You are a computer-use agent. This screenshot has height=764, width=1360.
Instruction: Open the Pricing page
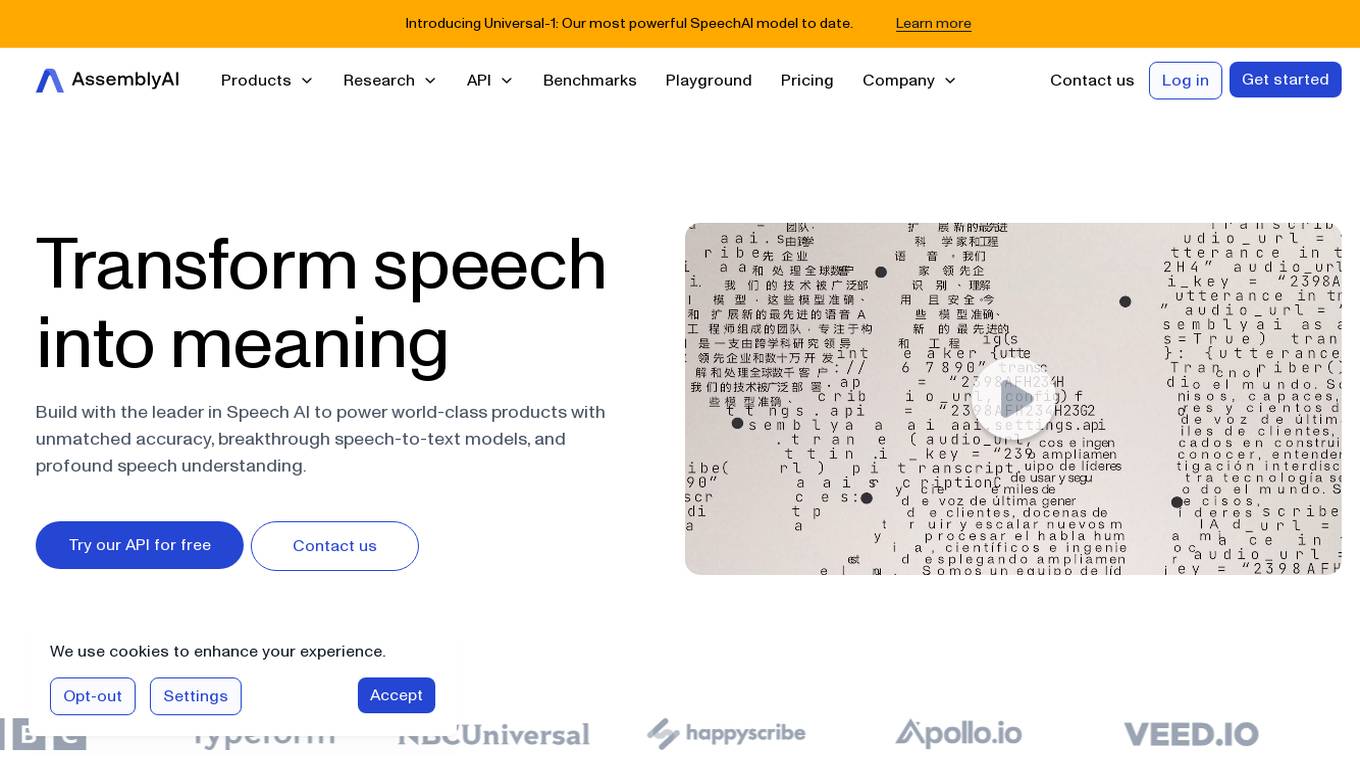click(807, 80)
